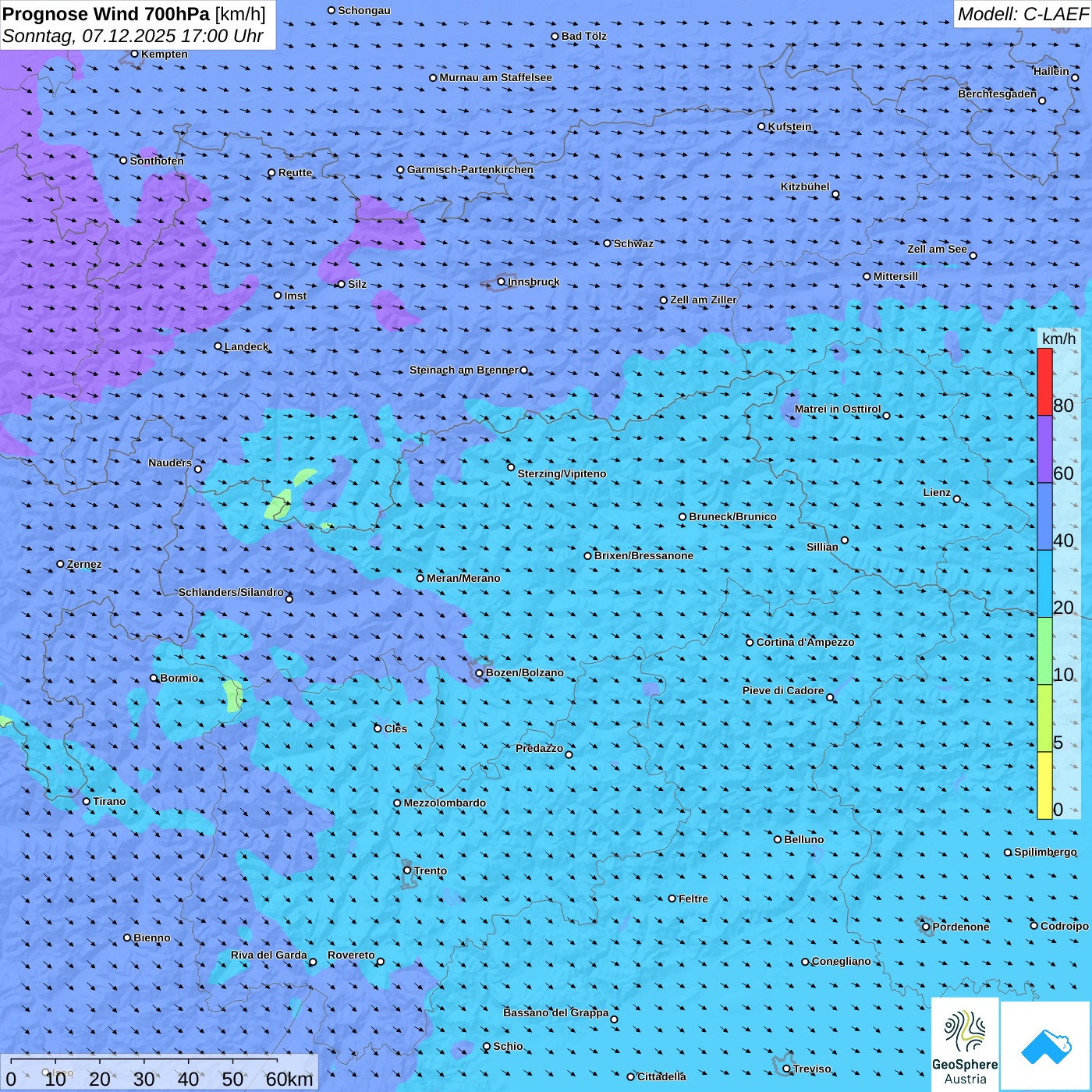Click the Belluno label
Image resolution: width=1092 pixels, height=1092 pixels.
pos(804,839)
